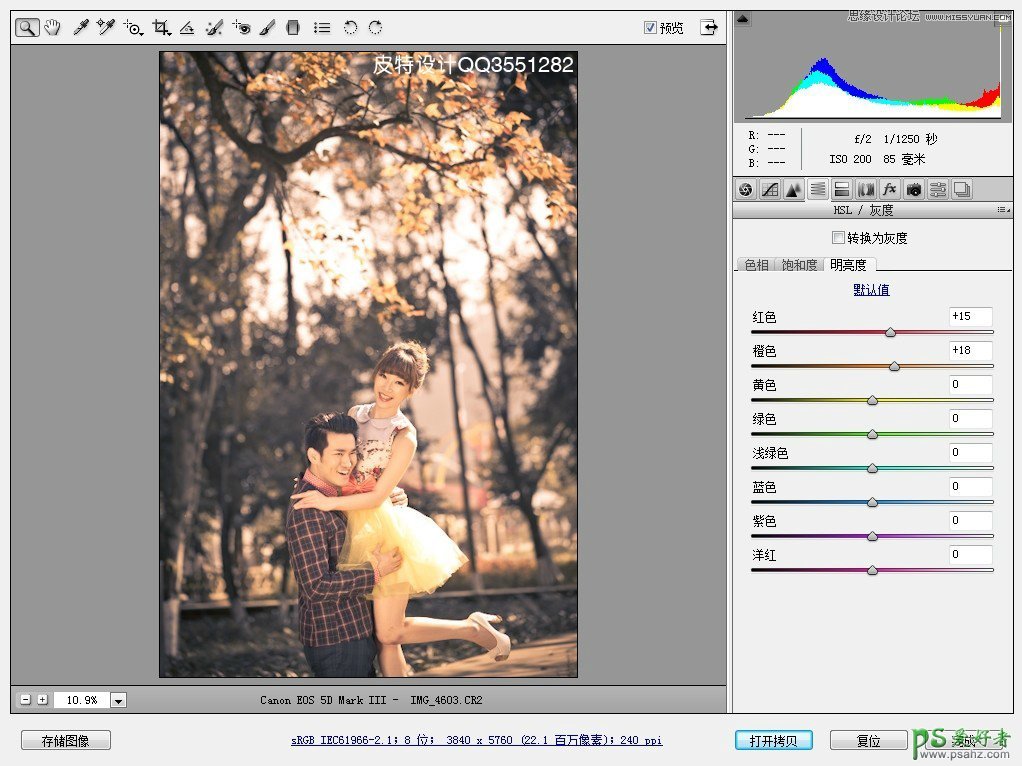Select the Red Eye Removal tool
The image size is (1022, 766).
(240, 28)
